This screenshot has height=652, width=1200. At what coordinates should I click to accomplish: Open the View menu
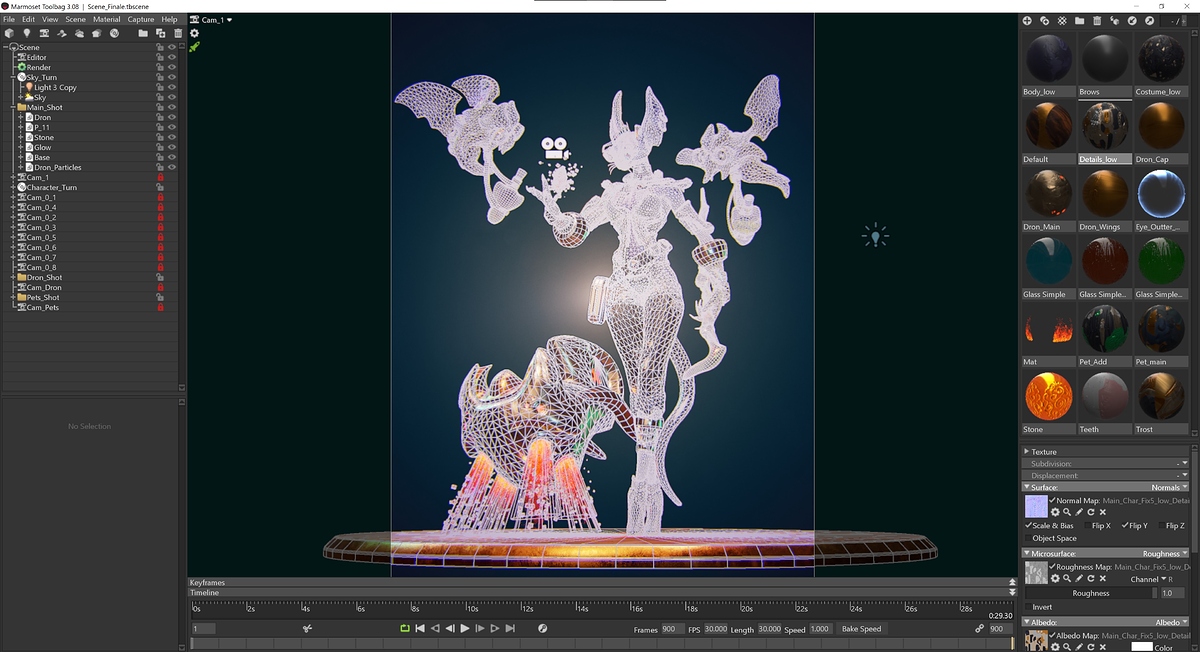(50, 19)
